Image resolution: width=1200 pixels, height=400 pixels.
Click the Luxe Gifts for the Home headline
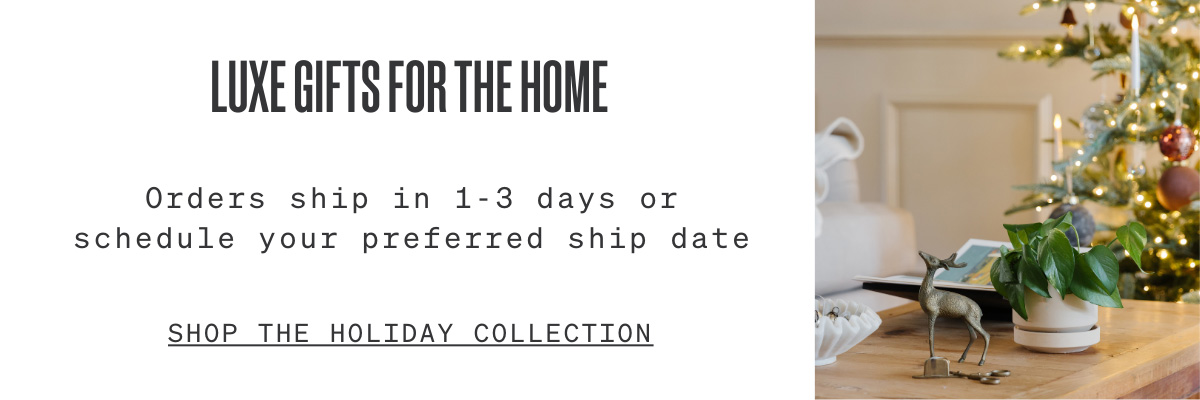coord(409,88)
